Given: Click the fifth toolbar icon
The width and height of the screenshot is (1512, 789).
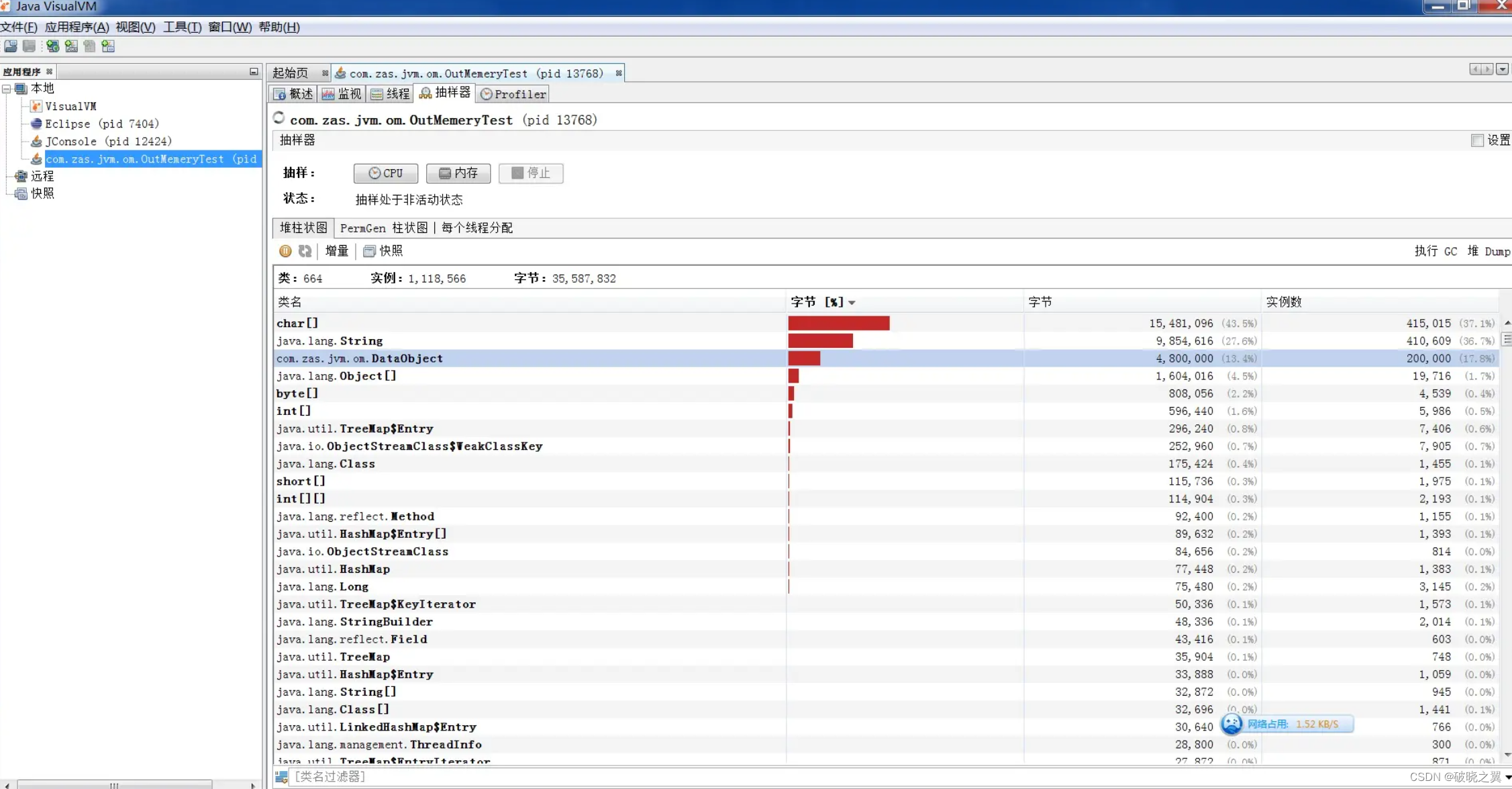Looking at the screenshot, I should click(89, 46).
